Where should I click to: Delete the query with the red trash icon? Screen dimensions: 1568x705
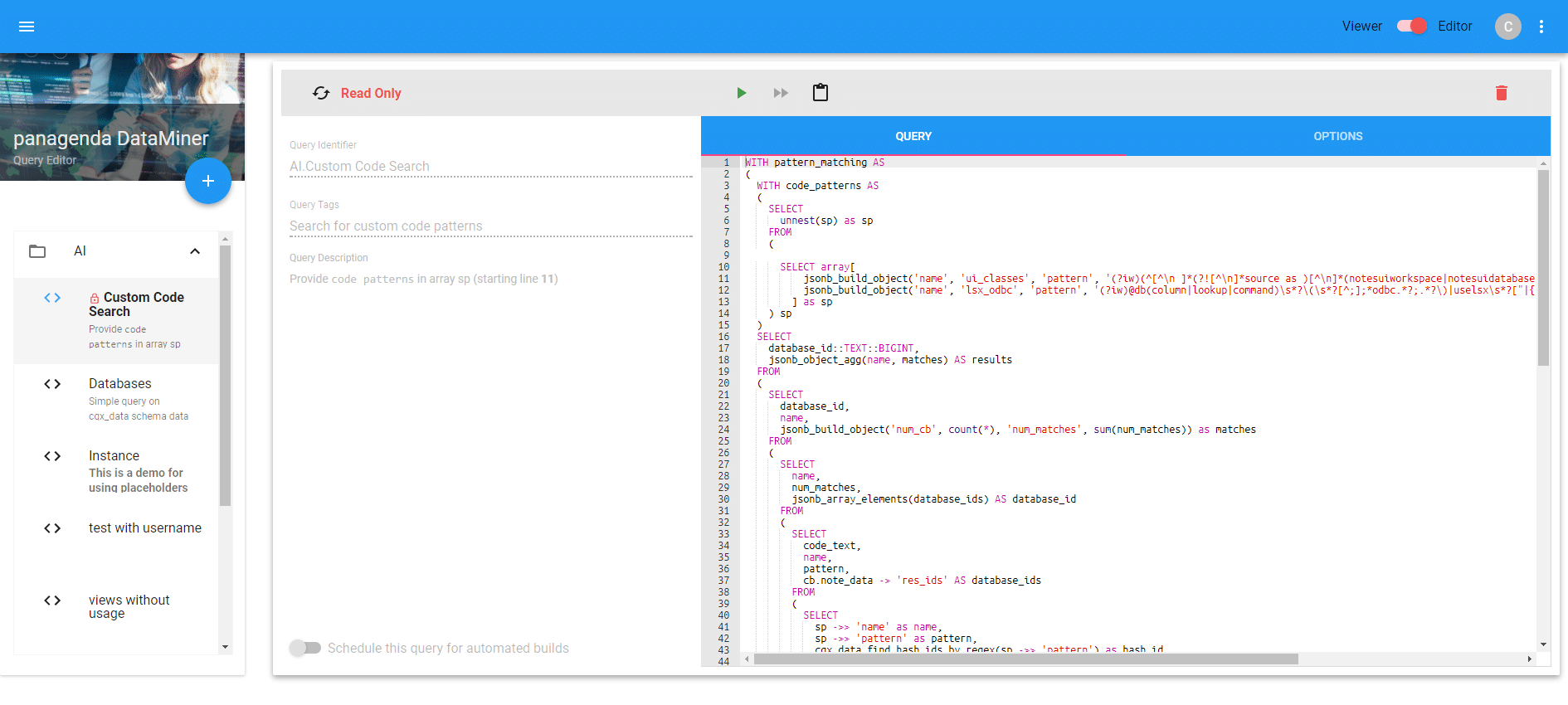tap(1501, 93)
